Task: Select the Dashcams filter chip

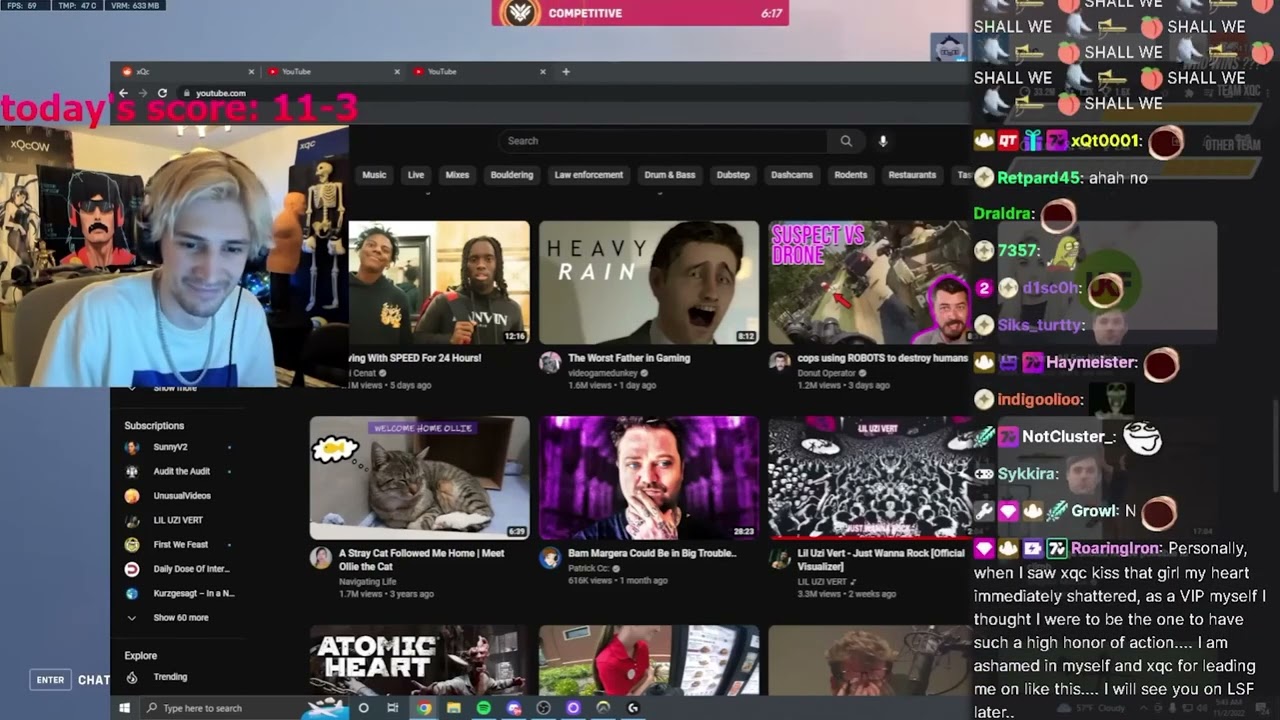Action: (x=792, y=175)
